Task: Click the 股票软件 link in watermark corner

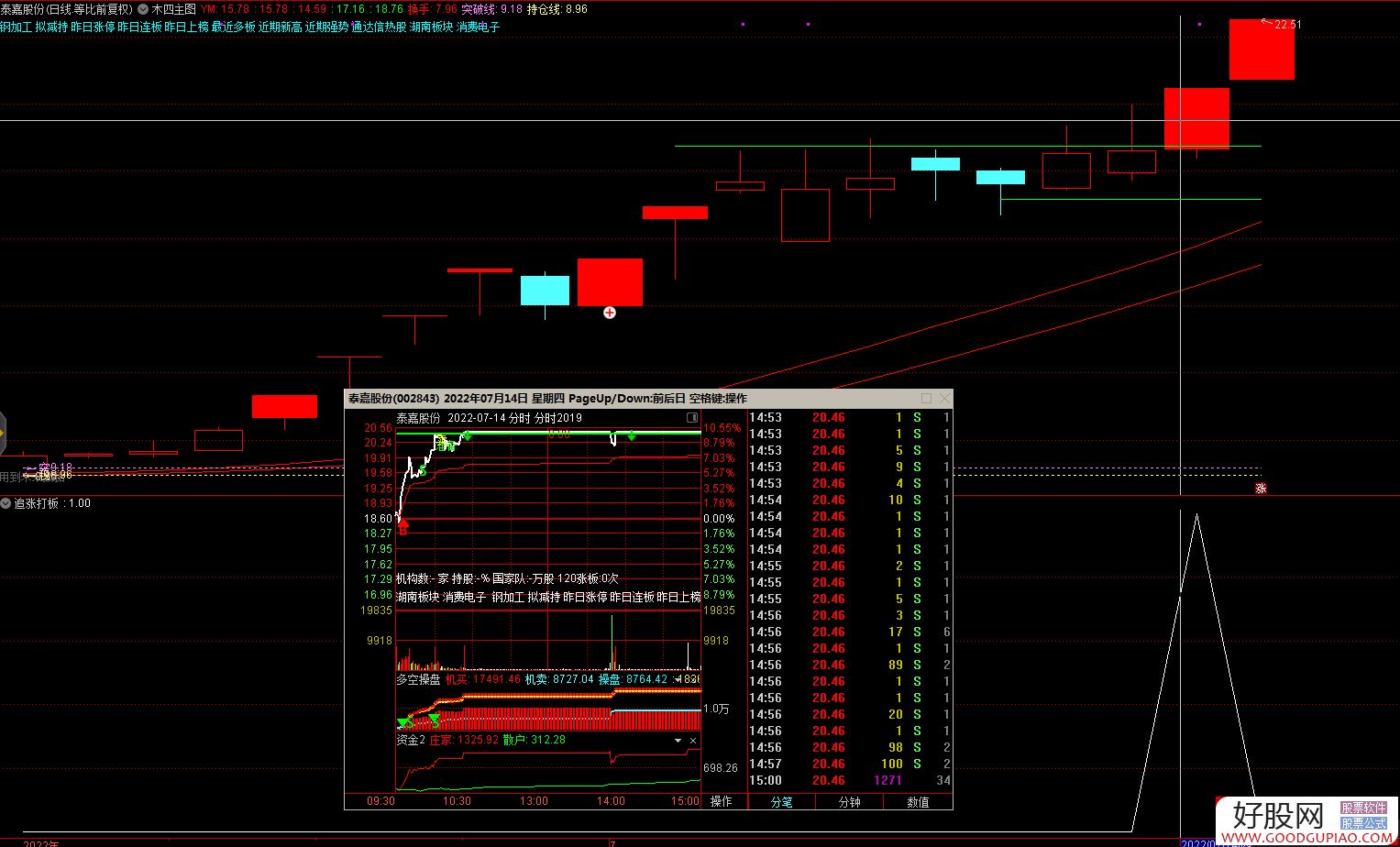Action: (x=1364, y=808)
